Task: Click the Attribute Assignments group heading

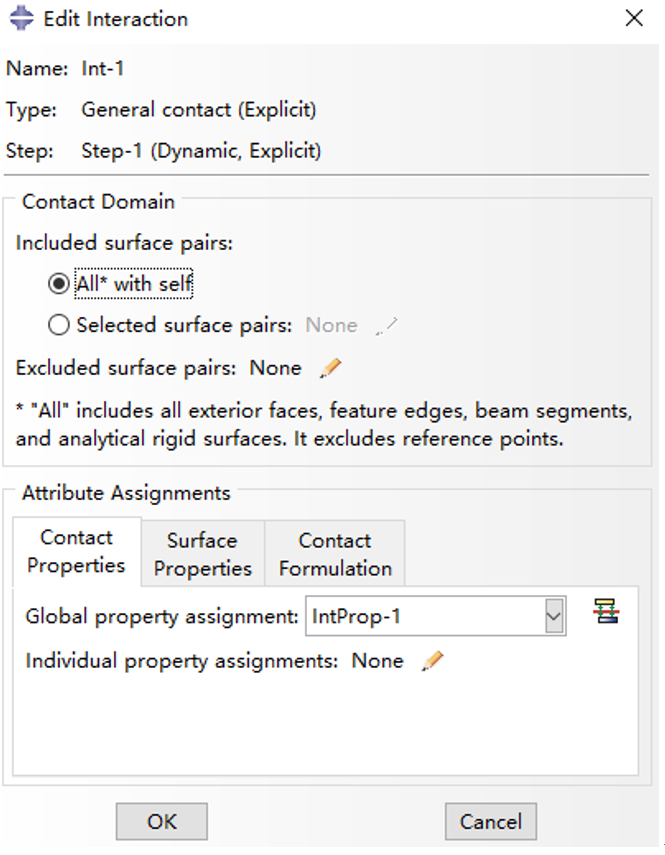Action: coord(126,493)
